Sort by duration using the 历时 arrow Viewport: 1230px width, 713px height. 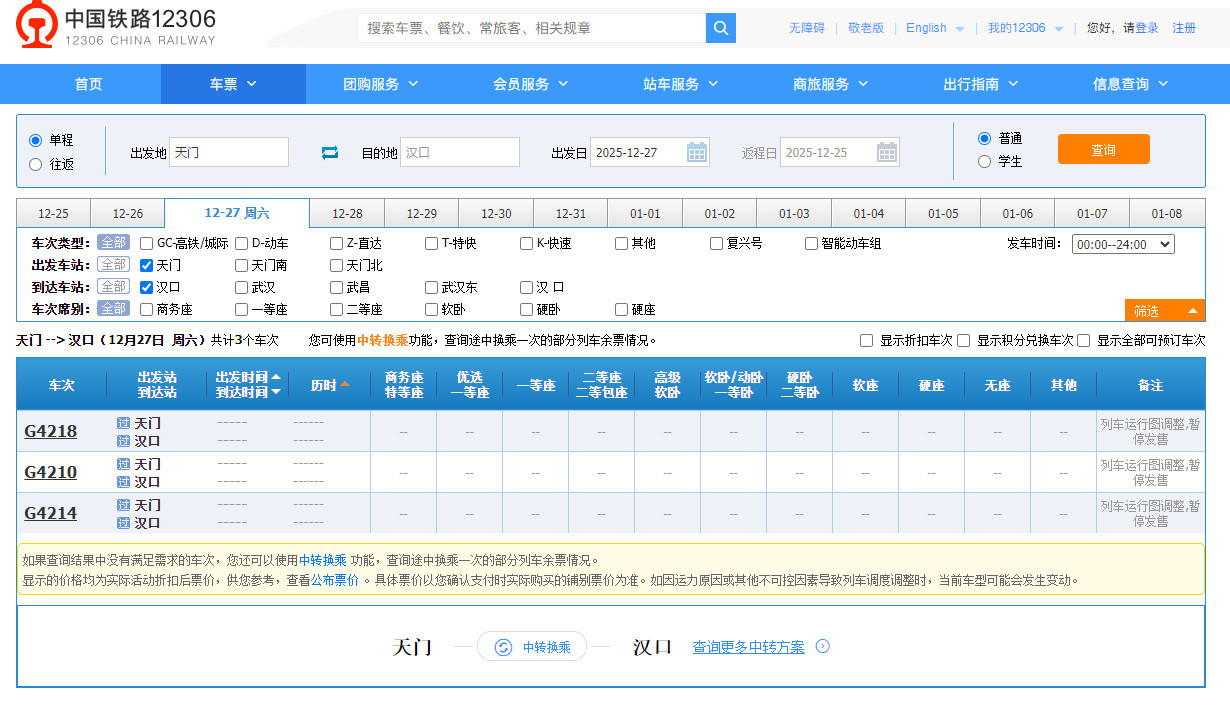tap(345, 384)
